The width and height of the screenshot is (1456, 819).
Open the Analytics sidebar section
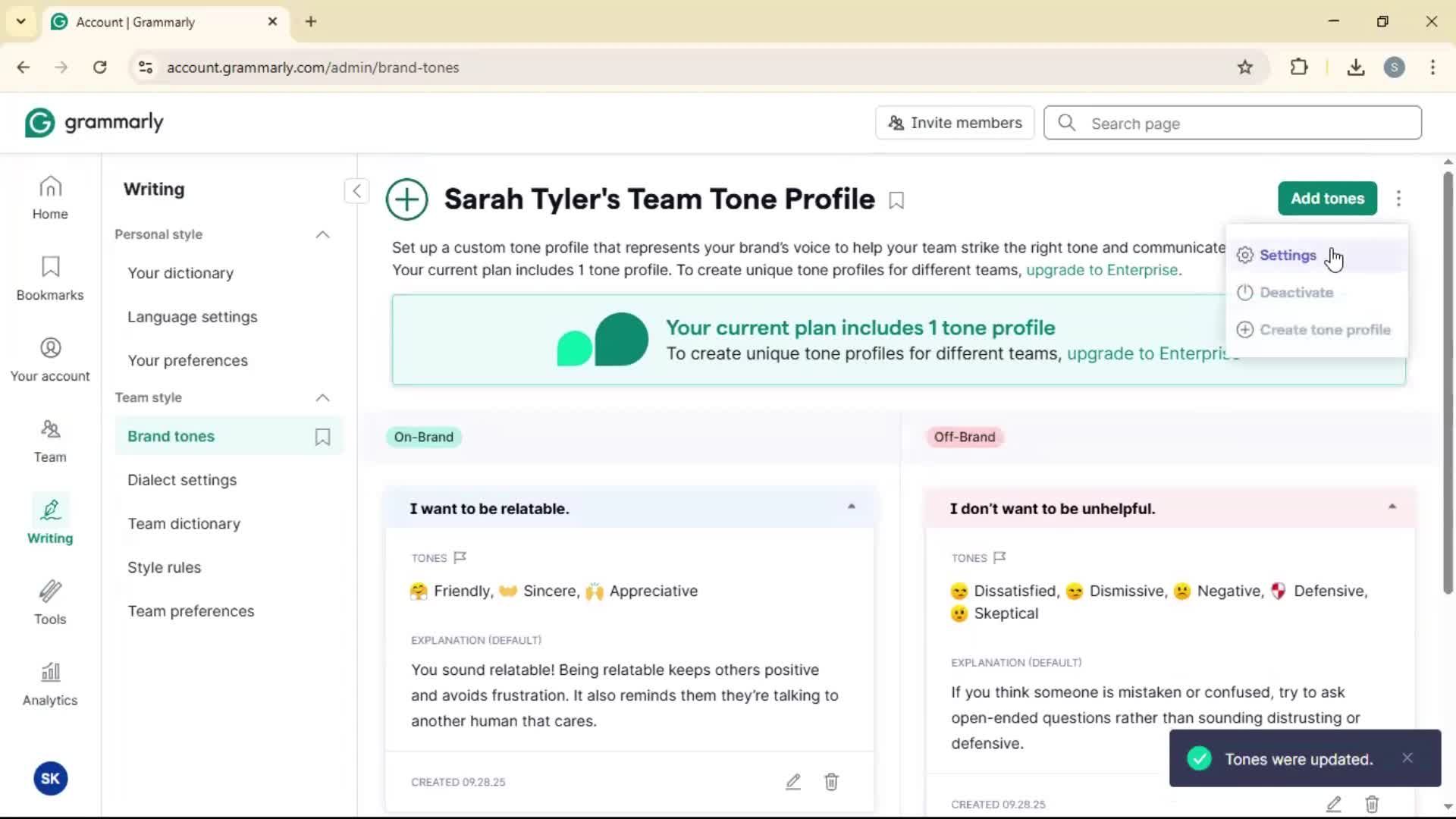click(50, 684)
